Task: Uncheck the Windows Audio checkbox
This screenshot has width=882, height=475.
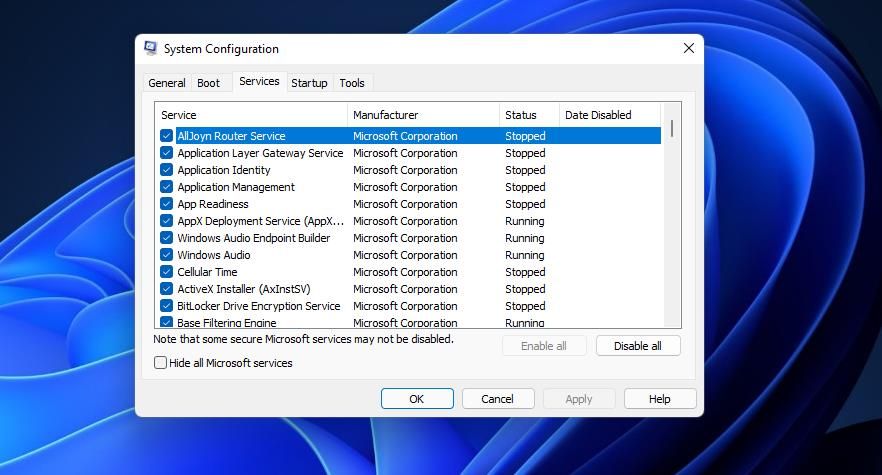Action: click(166, 254)
